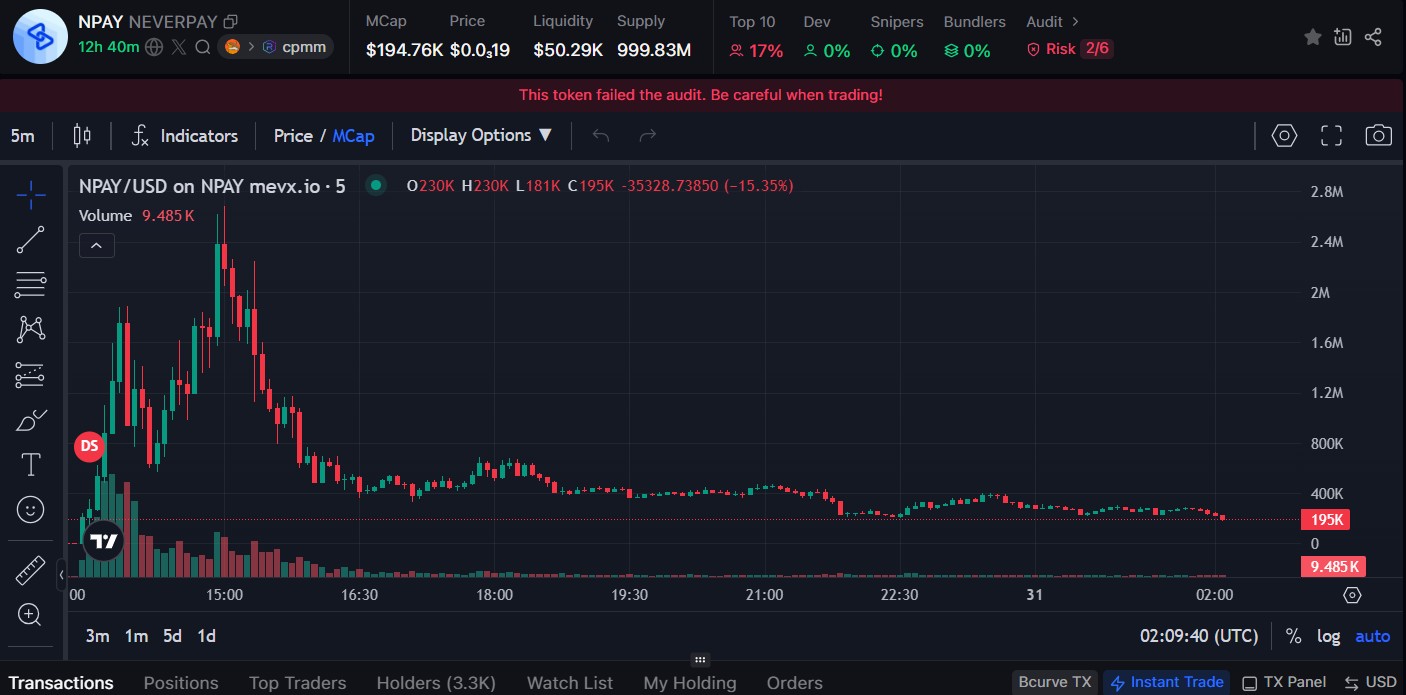The image size is (1406, 695).
Task: Select the text annotation tool
Action: tap(31, 465)
